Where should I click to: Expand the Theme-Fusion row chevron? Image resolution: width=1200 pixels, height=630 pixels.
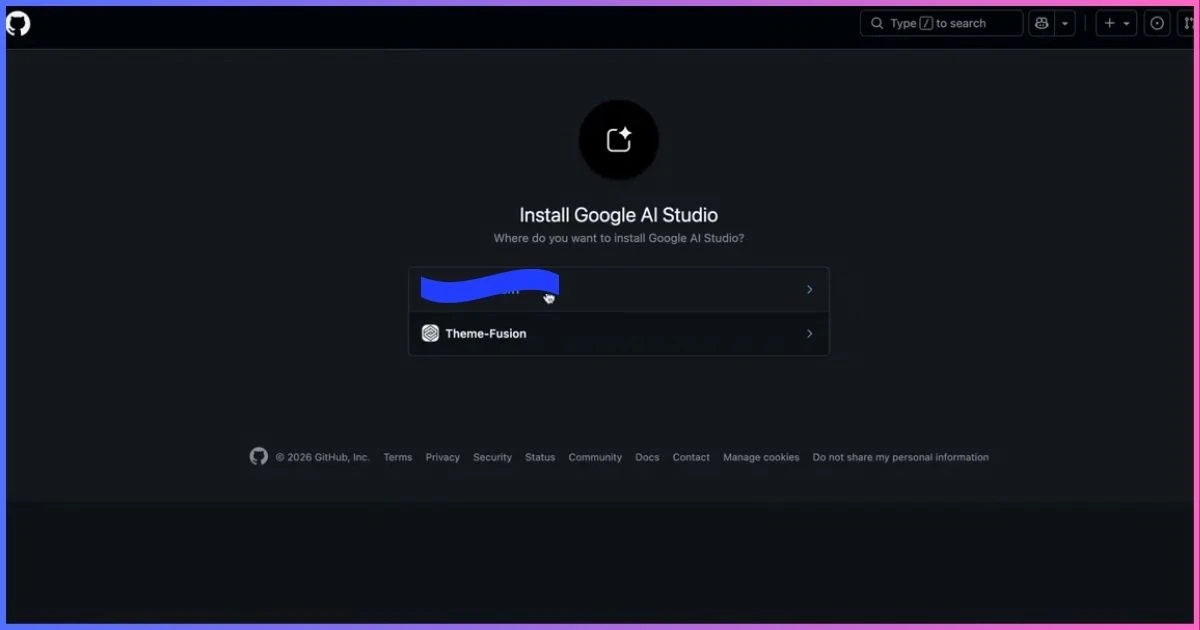coord(809,333)
